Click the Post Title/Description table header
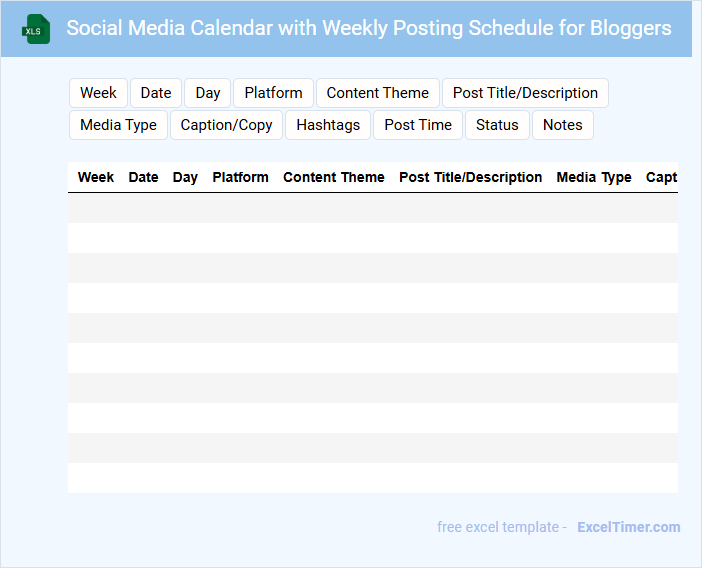Image resolution: width=702 pixels, height=568 pixels. (x=470, y=177)
